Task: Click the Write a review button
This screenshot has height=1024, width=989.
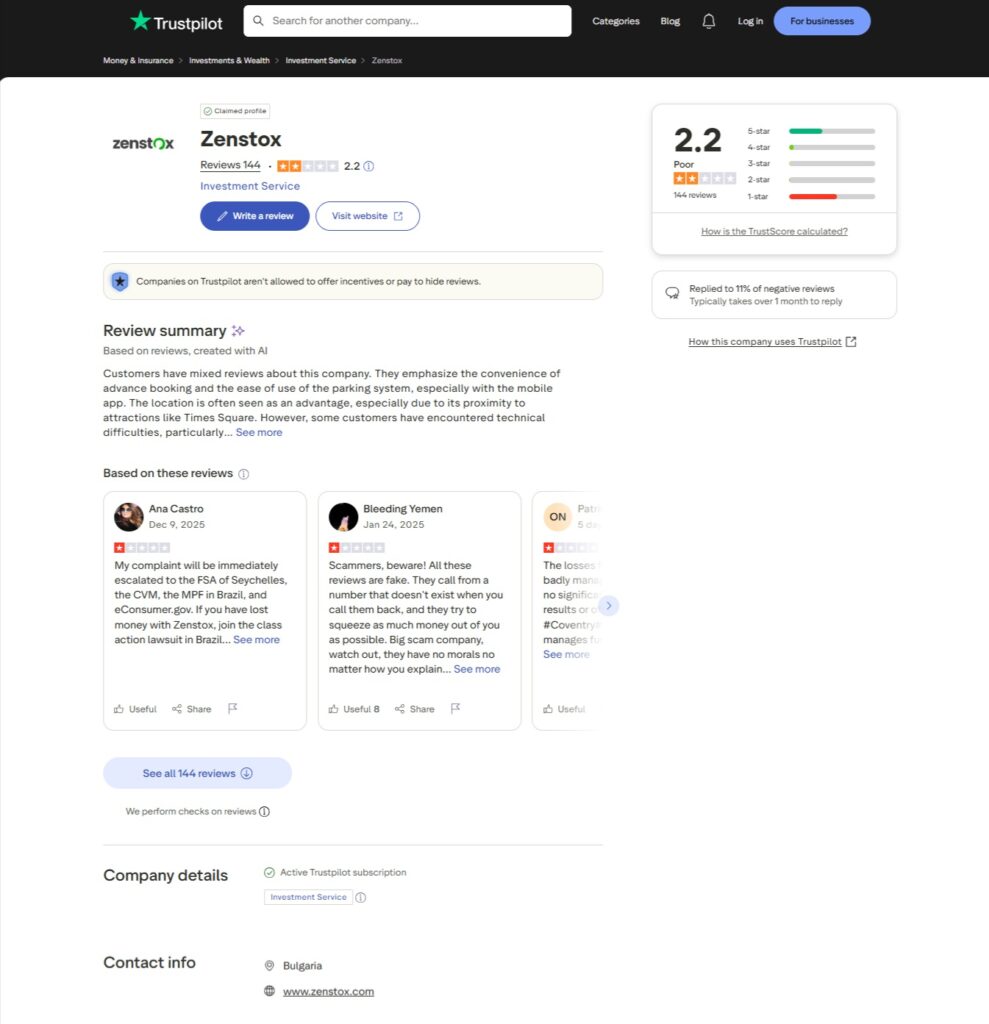Action: 254,216
